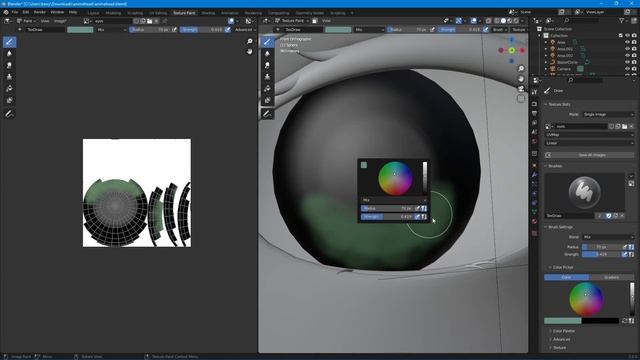Viewport: 640px width, 360px height.
Task: Select the Gradient tab in the Color Picker panel
Action: tap(611, 277)
